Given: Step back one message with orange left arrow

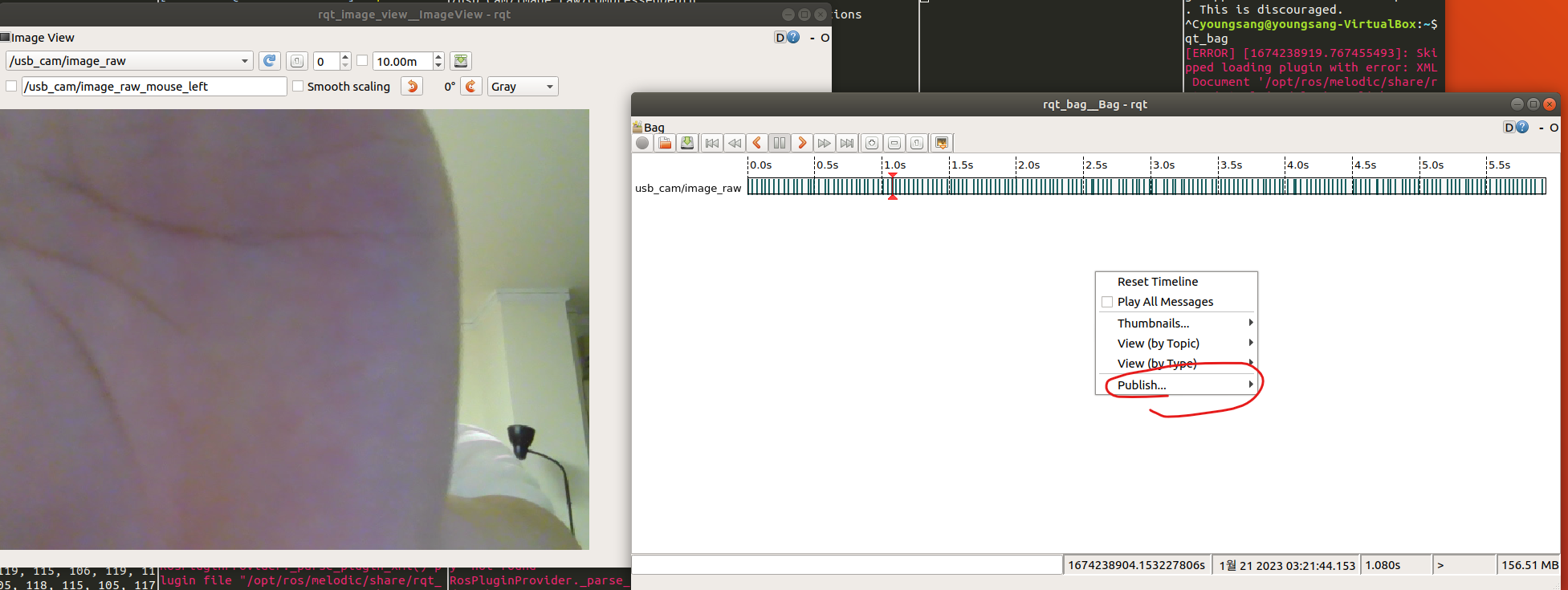Looking at the screenshot, I should tap(757, 143).
